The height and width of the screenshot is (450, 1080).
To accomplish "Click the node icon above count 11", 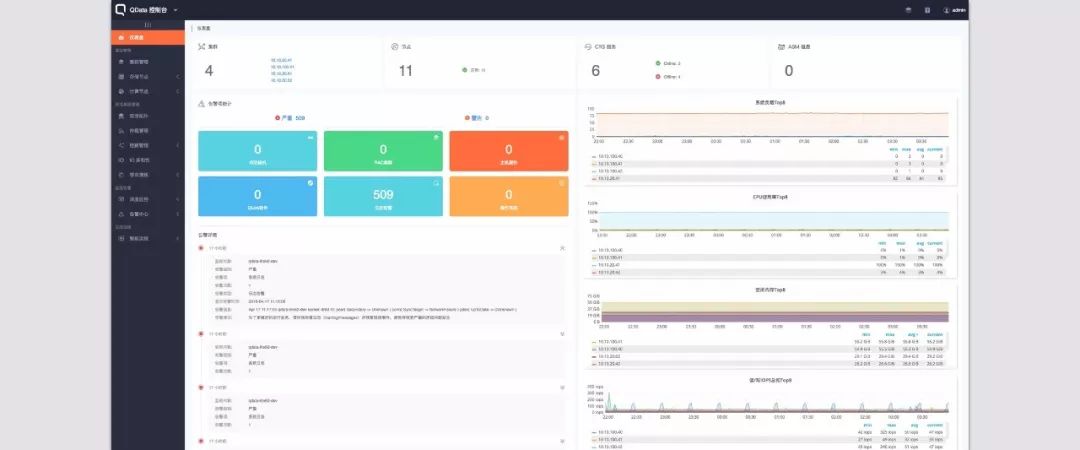I will coord(395,47).
